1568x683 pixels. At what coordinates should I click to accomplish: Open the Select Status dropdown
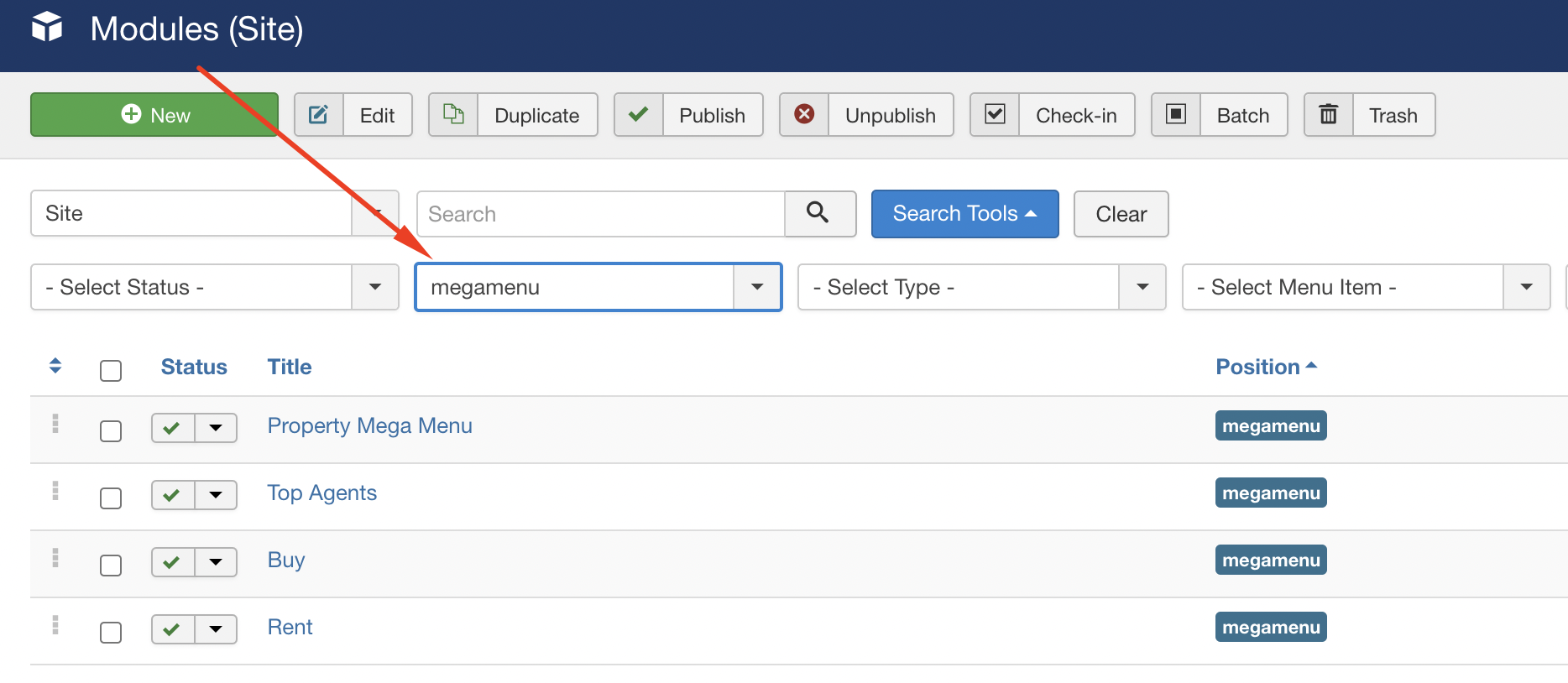pos(214,287)
